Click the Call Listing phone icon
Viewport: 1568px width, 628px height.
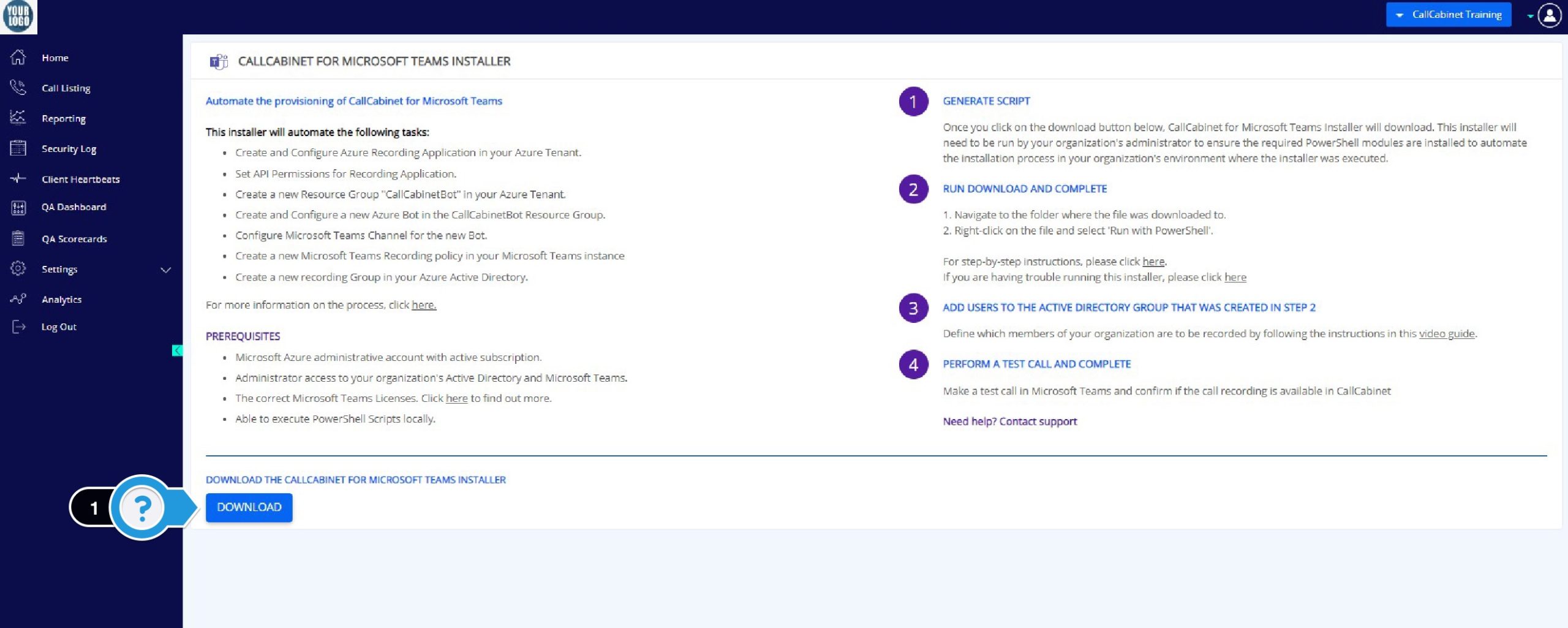pos(18,88)
